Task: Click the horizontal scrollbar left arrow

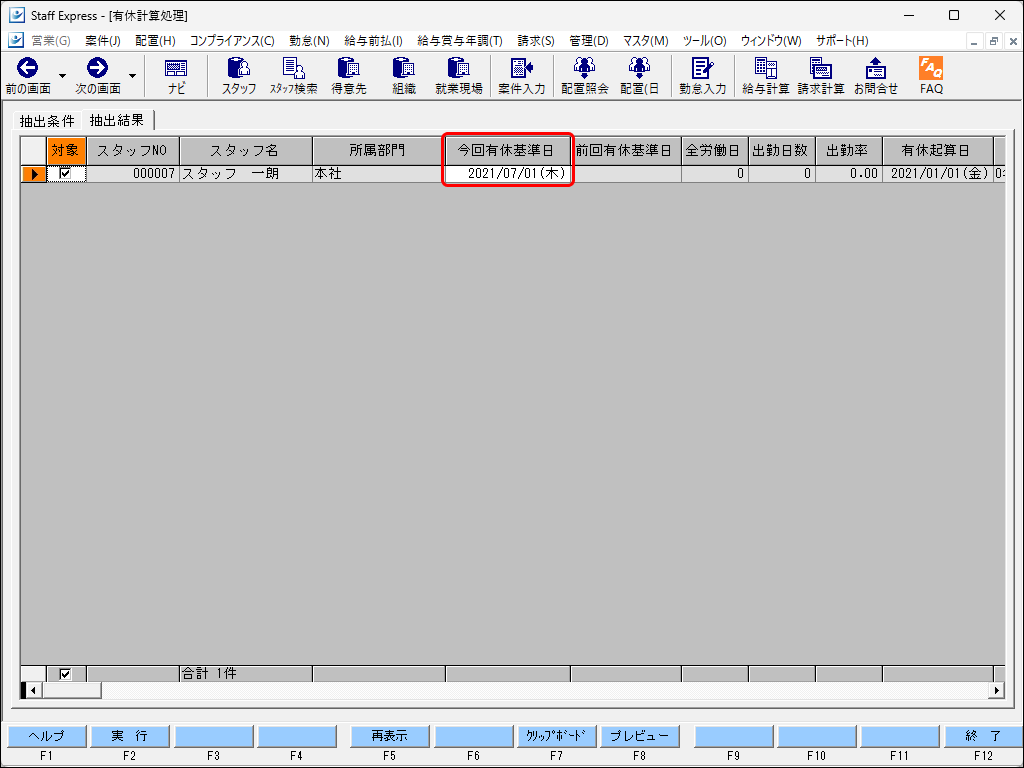Action: 33,690
